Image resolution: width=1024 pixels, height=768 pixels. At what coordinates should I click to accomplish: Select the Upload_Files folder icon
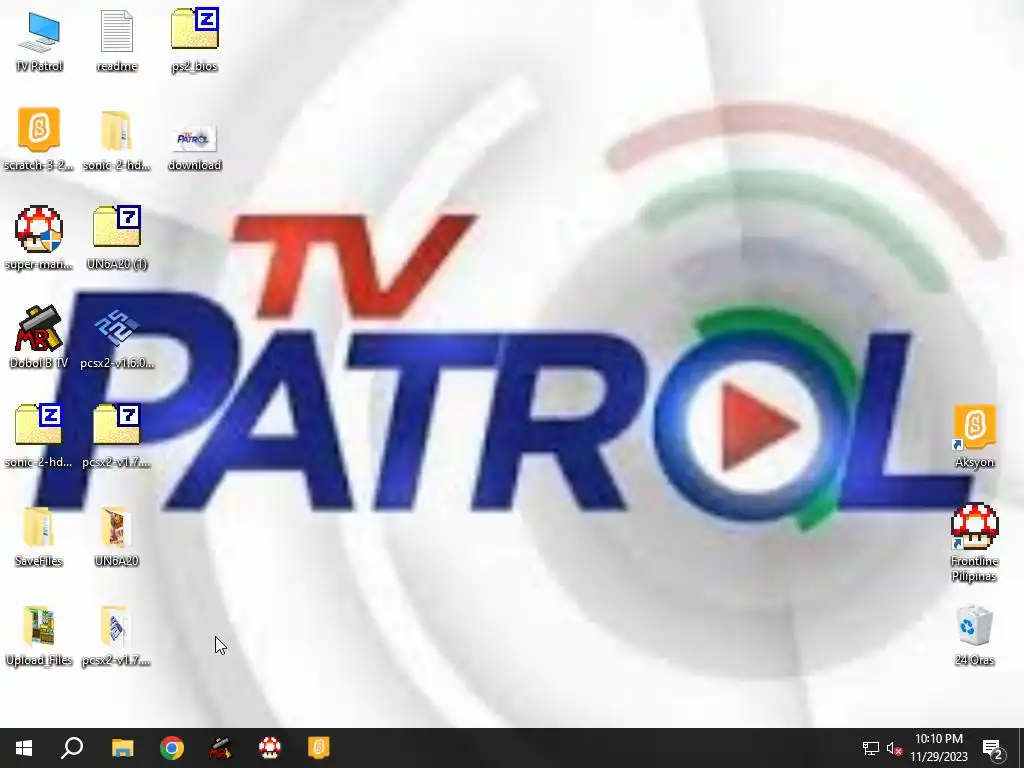pos(39,635)
